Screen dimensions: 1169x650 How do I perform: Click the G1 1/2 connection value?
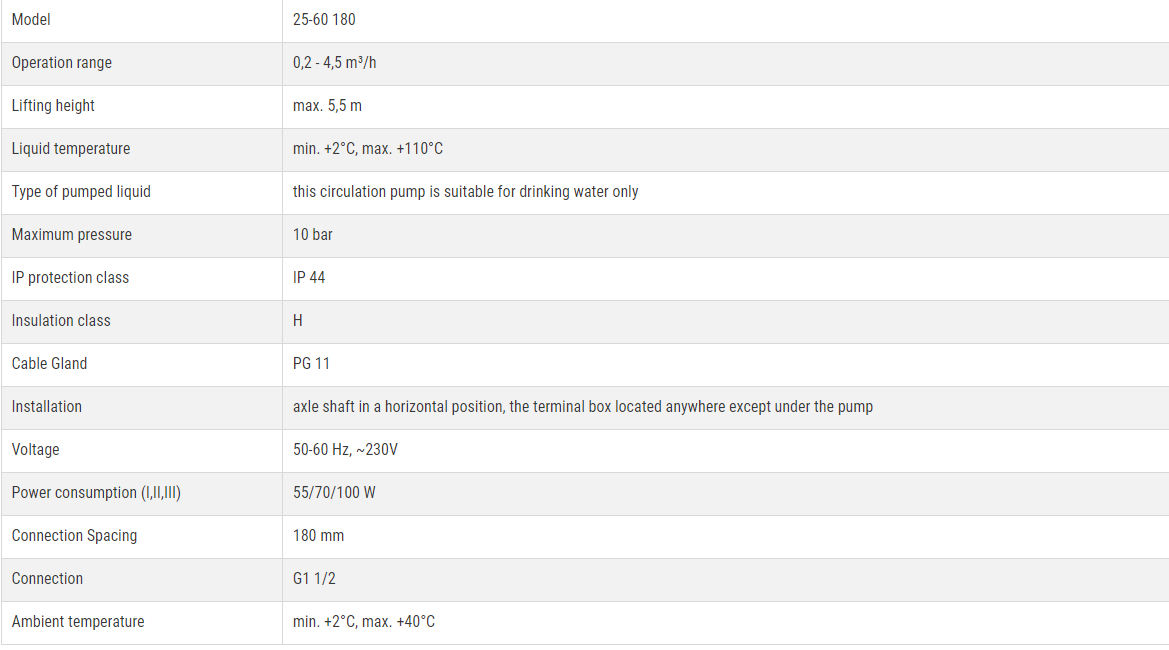(314, 578)
